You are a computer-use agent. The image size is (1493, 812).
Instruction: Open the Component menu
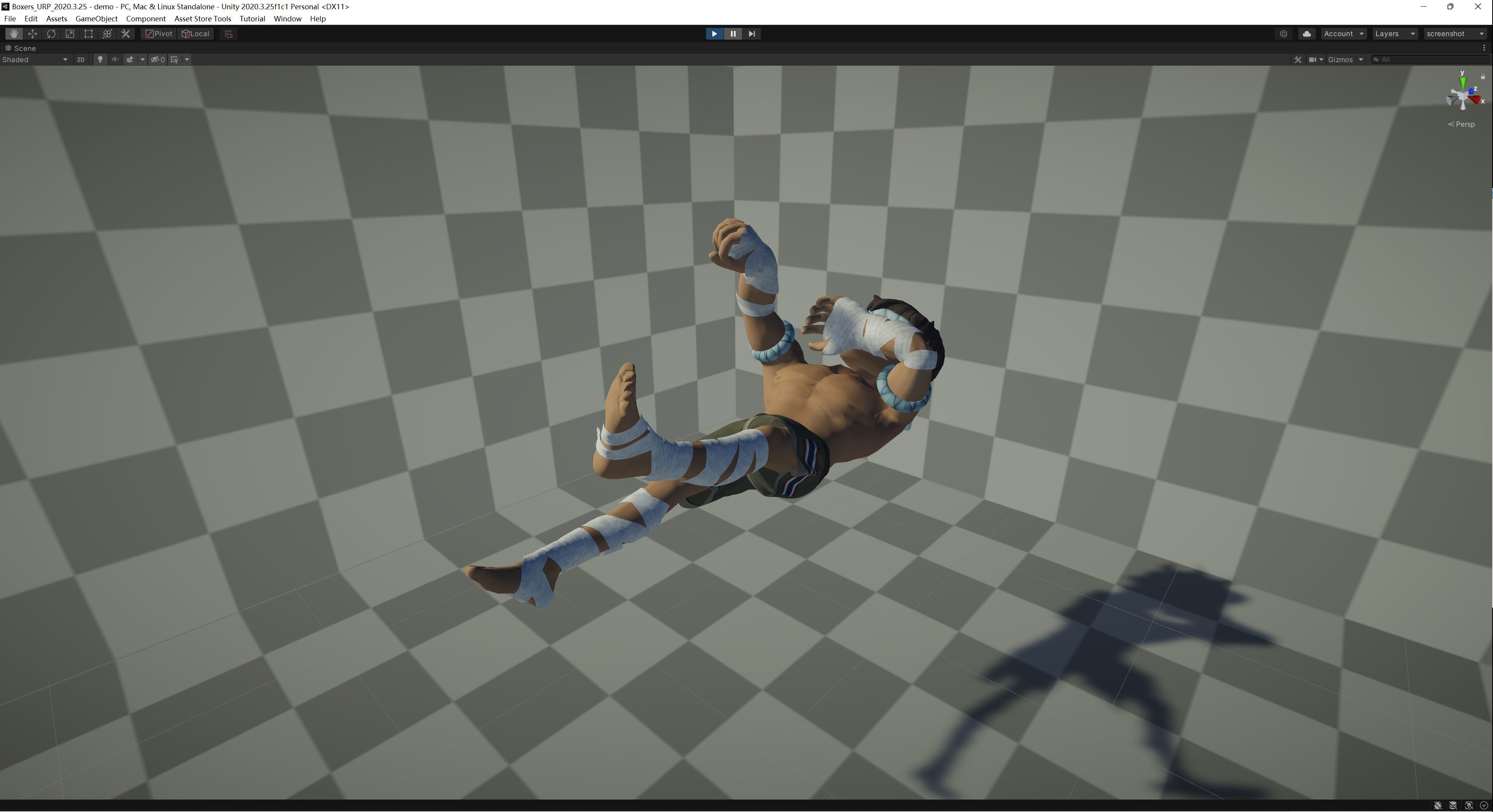[145, 19]
